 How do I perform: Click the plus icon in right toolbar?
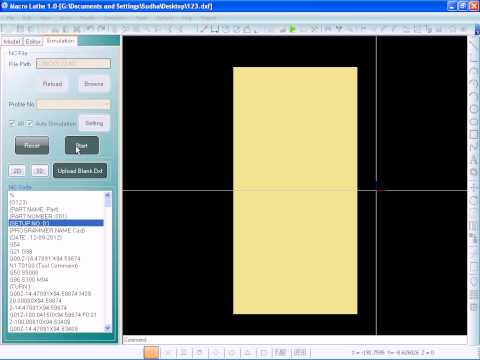pos(473,187)
